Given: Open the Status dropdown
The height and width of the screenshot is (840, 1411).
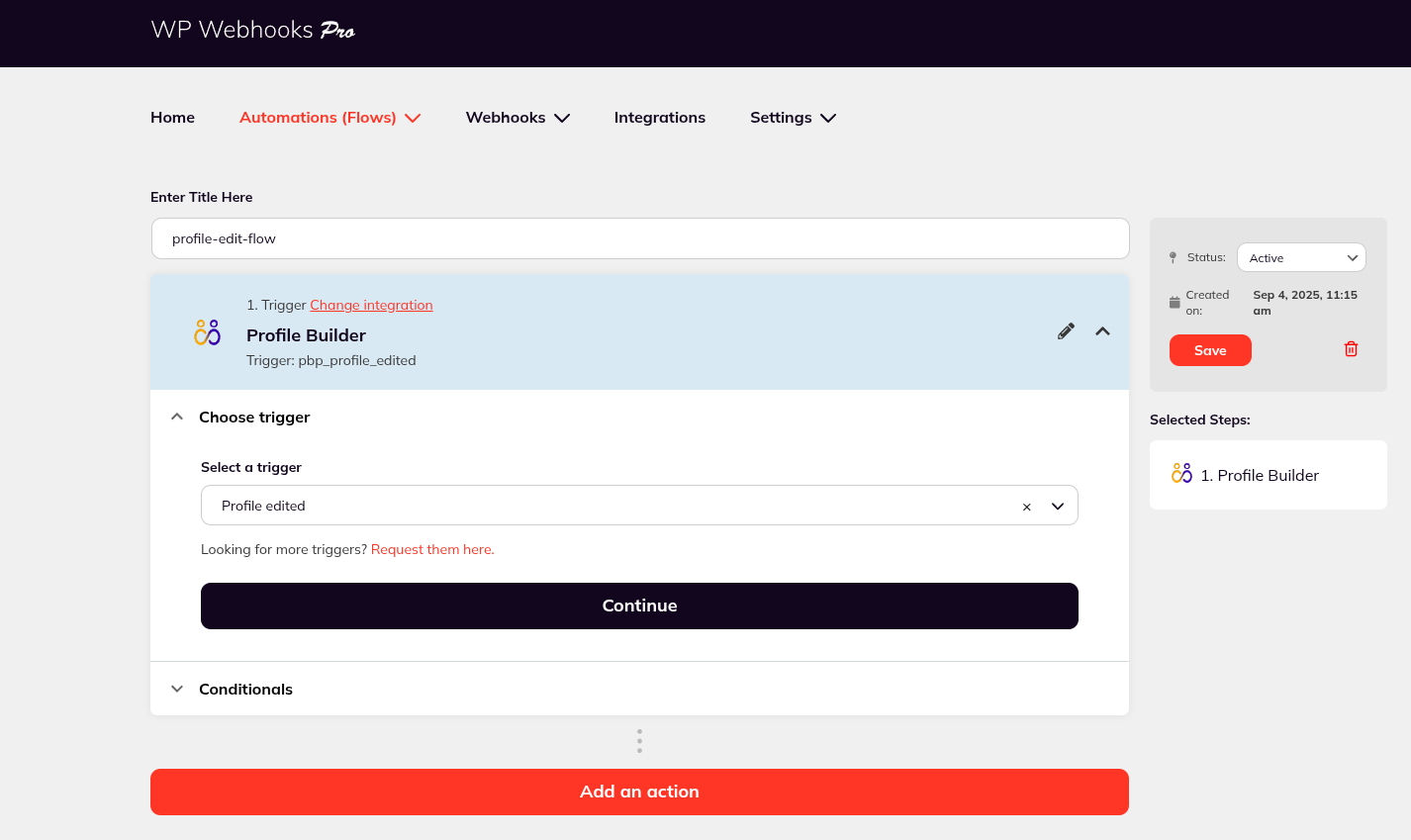Looking at the screenshot, I should click(1301, 257).
